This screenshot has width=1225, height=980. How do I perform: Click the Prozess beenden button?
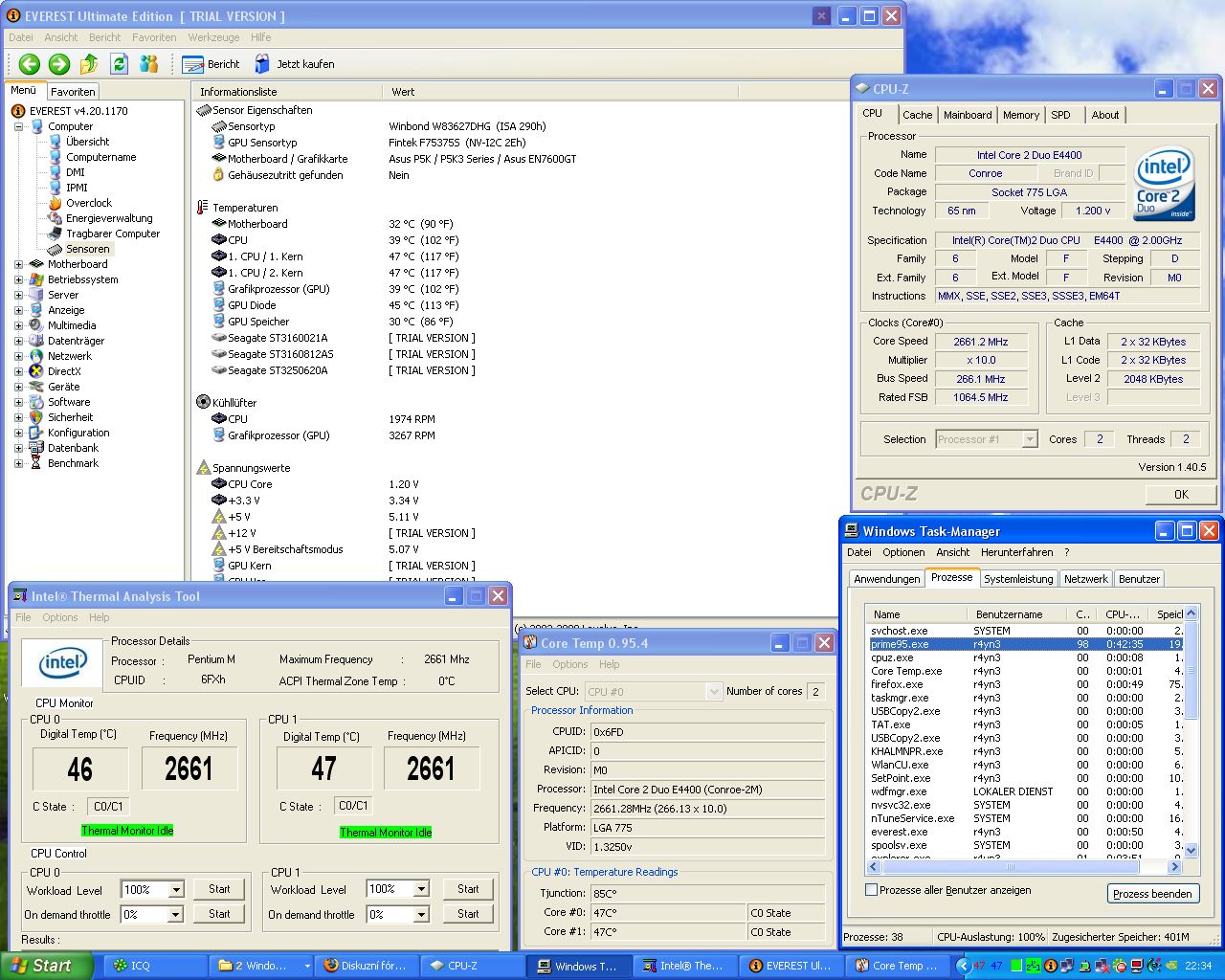(1152, 894)
